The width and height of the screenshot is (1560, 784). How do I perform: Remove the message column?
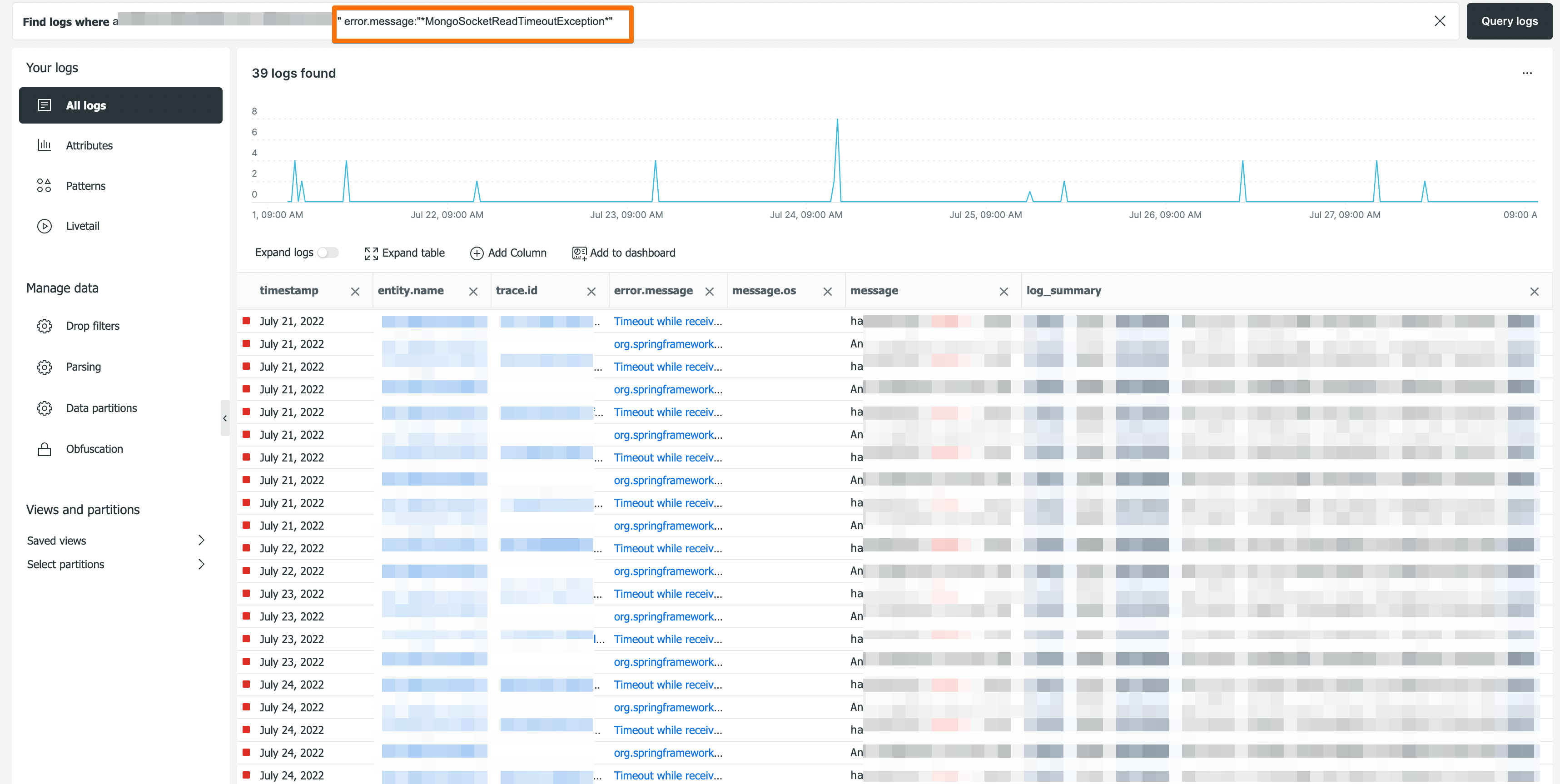click(1004, 291)
